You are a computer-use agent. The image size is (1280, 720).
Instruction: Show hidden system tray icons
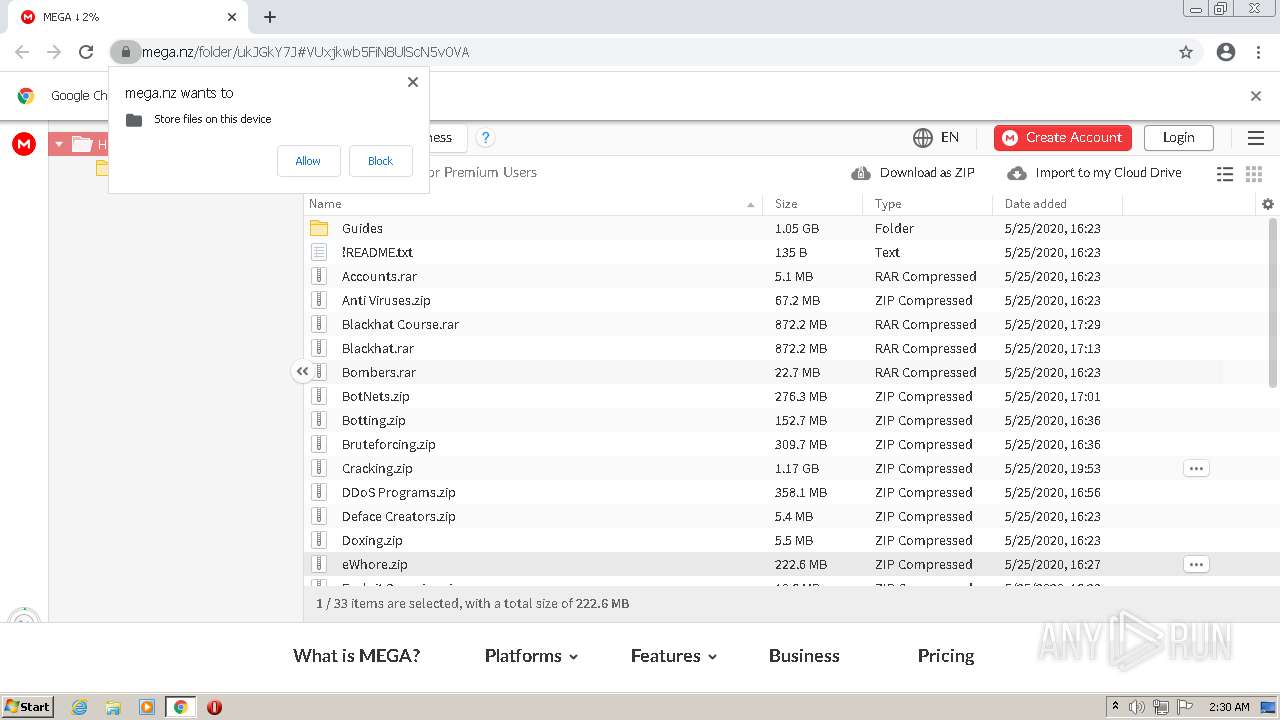[x=1115, y=707]
